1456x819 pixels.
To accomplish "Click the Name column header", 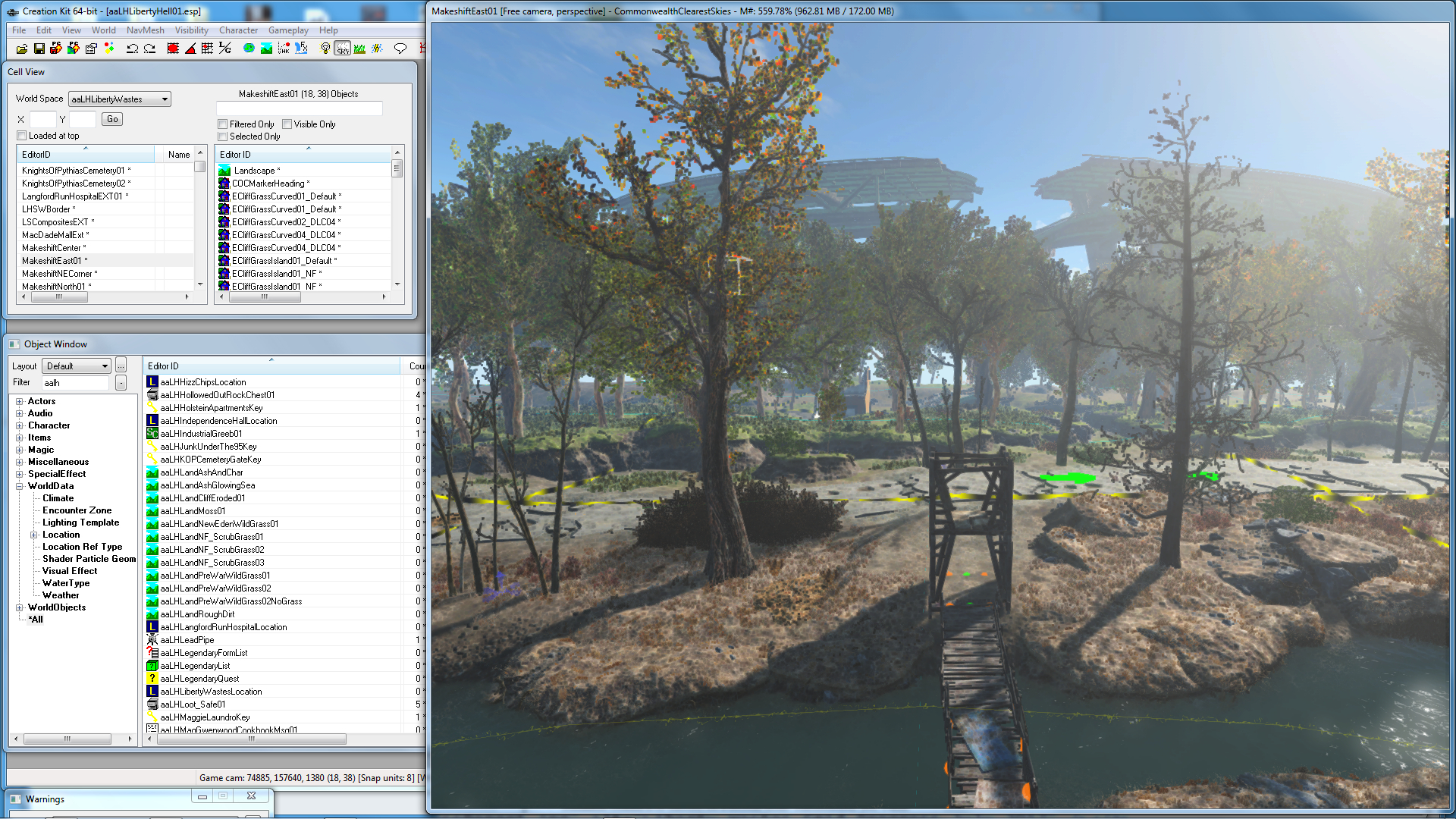I will pos(179,155).
